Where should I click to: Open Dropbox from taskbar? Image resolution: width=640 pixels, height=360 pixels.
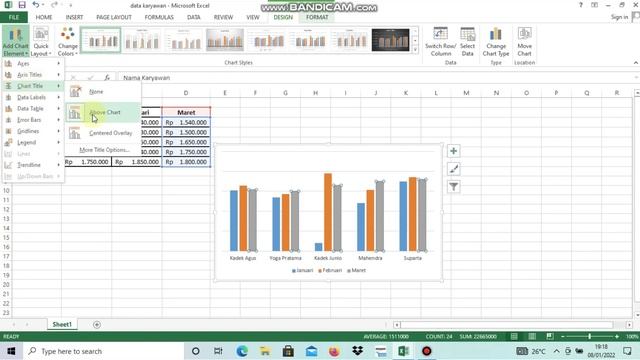pos(358,351)
